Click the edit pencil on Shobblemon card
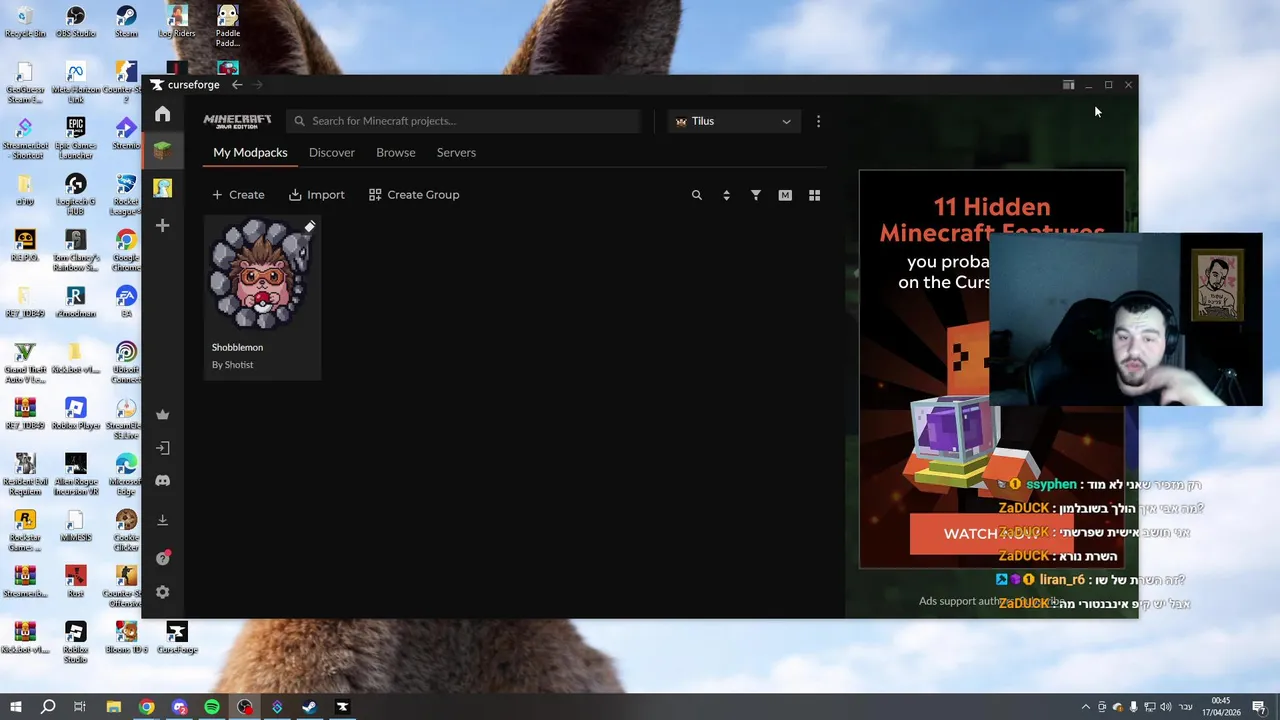 point(310,227)
